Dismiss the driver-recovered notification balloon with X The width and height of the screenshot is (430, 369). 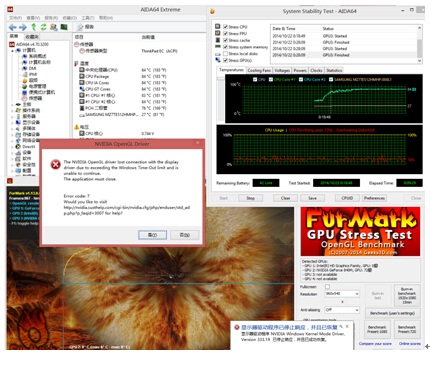pos(347,326)
